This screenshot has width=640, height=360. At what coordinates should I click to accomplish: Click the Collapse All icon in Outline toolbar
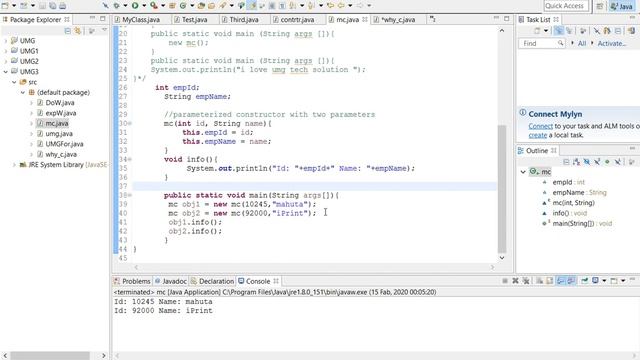pyautogui.click(x=566, y=162)
